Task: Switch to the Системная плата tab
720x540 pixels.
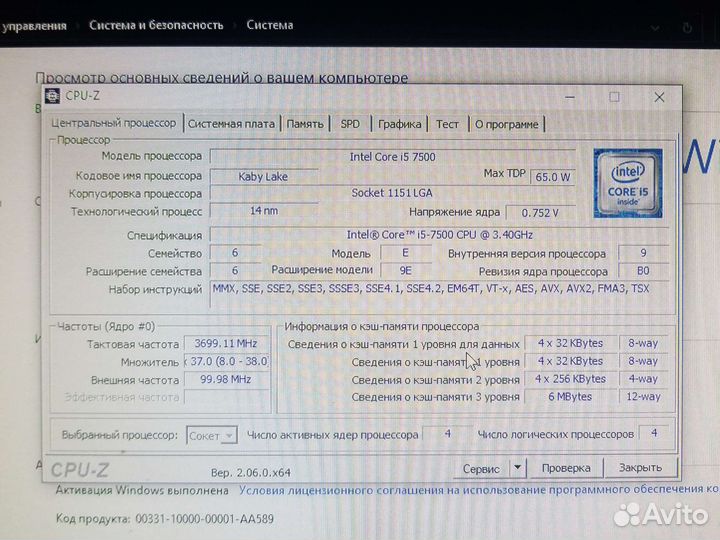Action: 231,124
